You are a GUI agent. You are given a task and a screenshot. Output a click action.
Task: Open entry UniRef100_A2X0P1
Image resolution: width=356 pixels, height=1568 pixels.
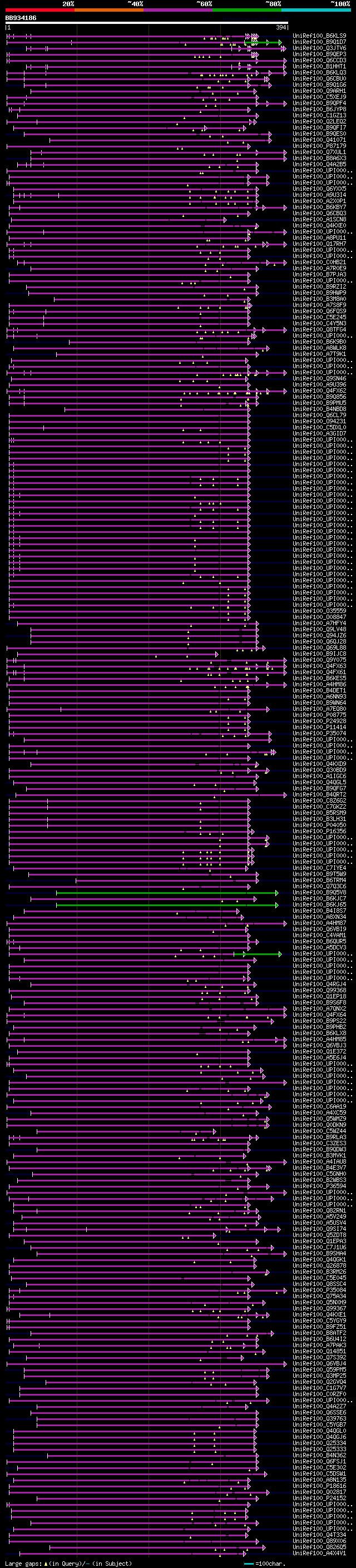[319, 201]
